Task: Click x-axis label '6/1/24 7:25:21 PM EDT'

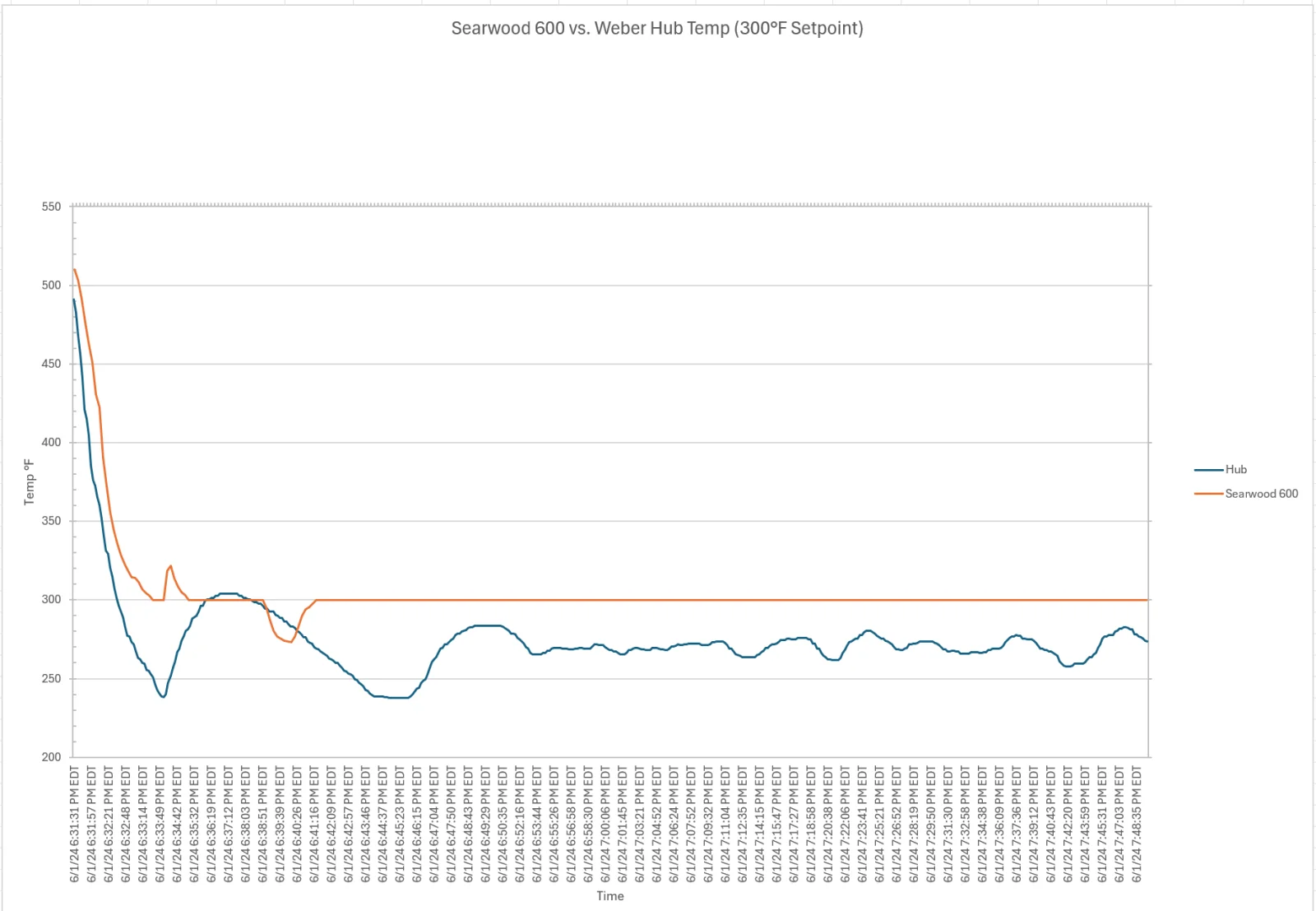Action: pyautogui.click(x=879, y=825)
